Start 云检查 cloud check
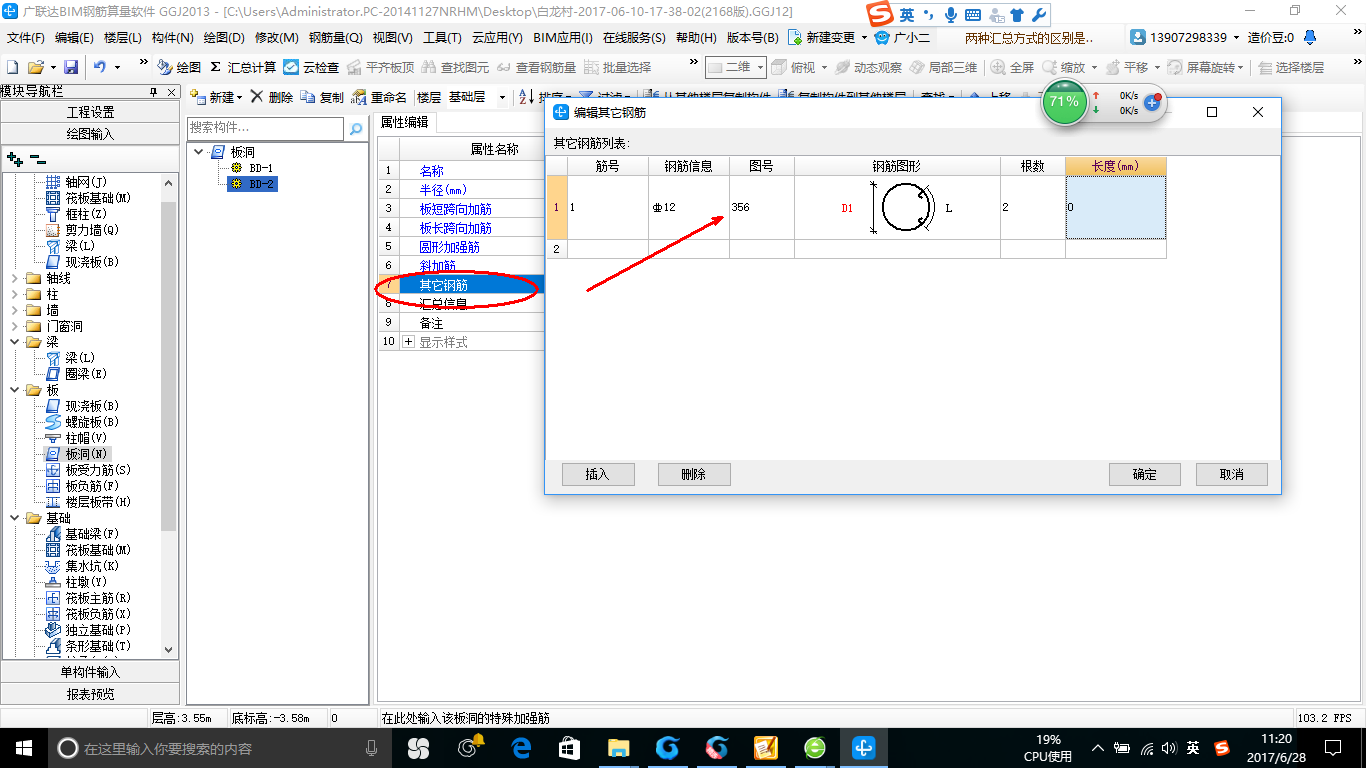1366x768 pixels. click(x=311, y=67)
